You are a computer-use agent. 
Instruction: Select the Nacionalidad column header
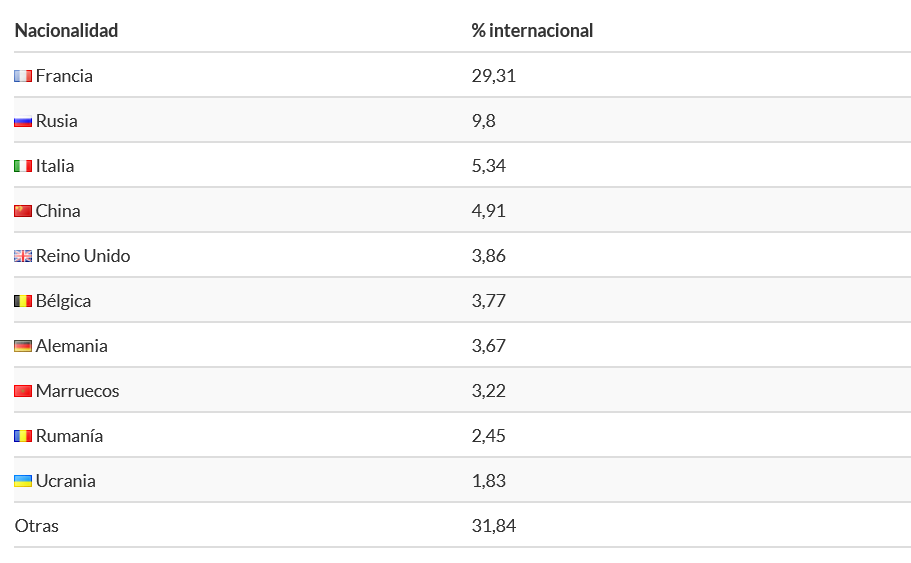(66, 30)
